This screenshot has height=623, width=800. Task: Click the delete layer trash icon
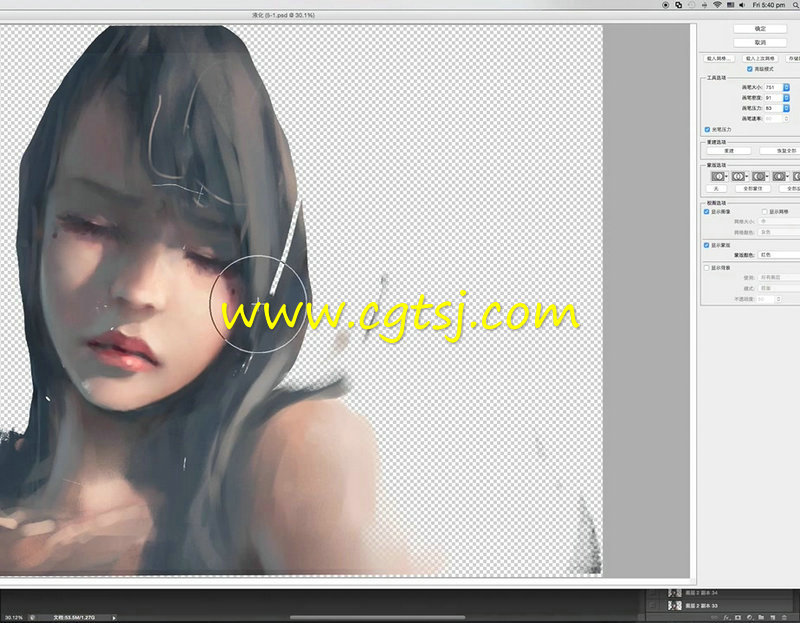(x=785, y=618)
